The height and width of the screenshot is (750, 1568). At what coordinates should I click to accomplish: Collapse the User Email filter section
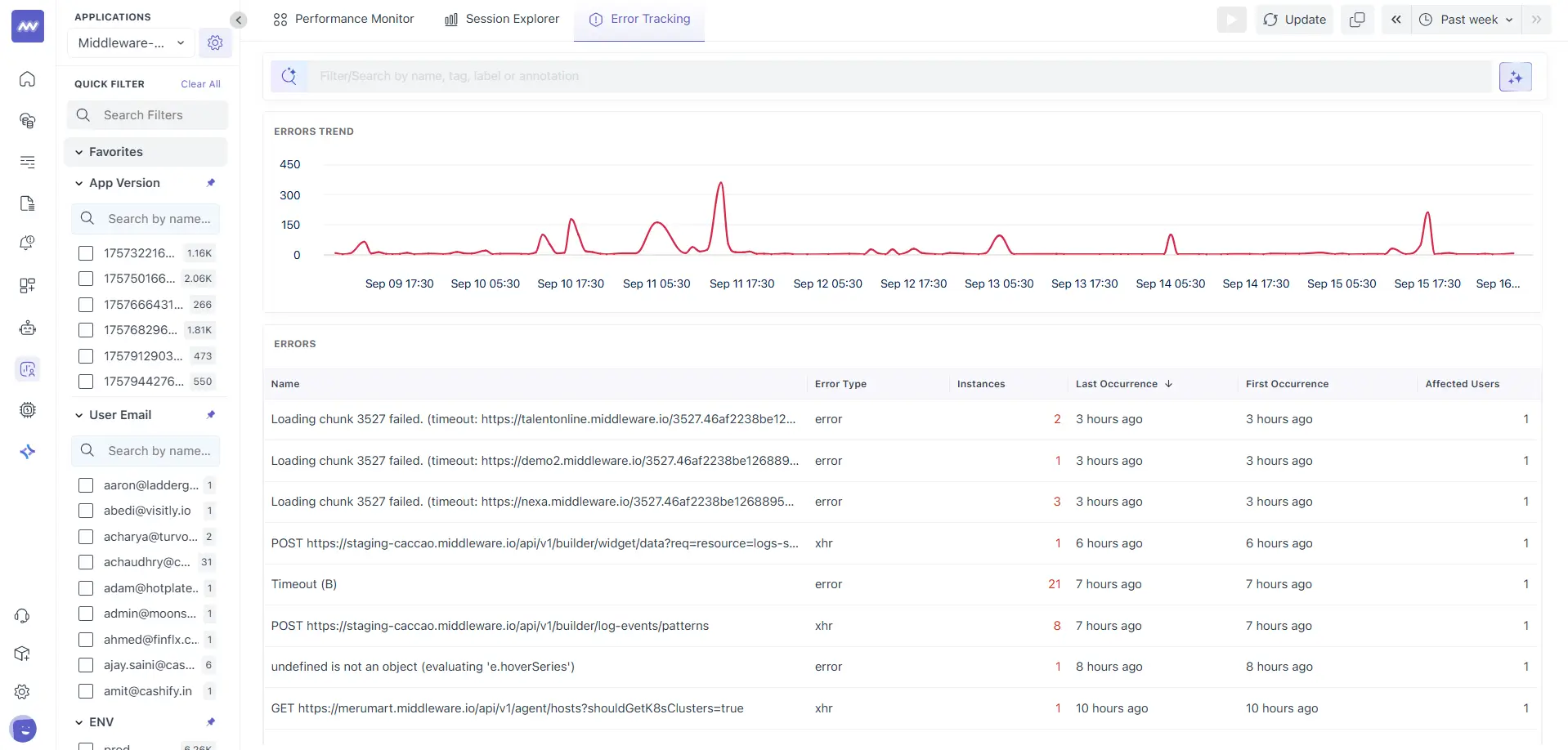click(78, 415)
